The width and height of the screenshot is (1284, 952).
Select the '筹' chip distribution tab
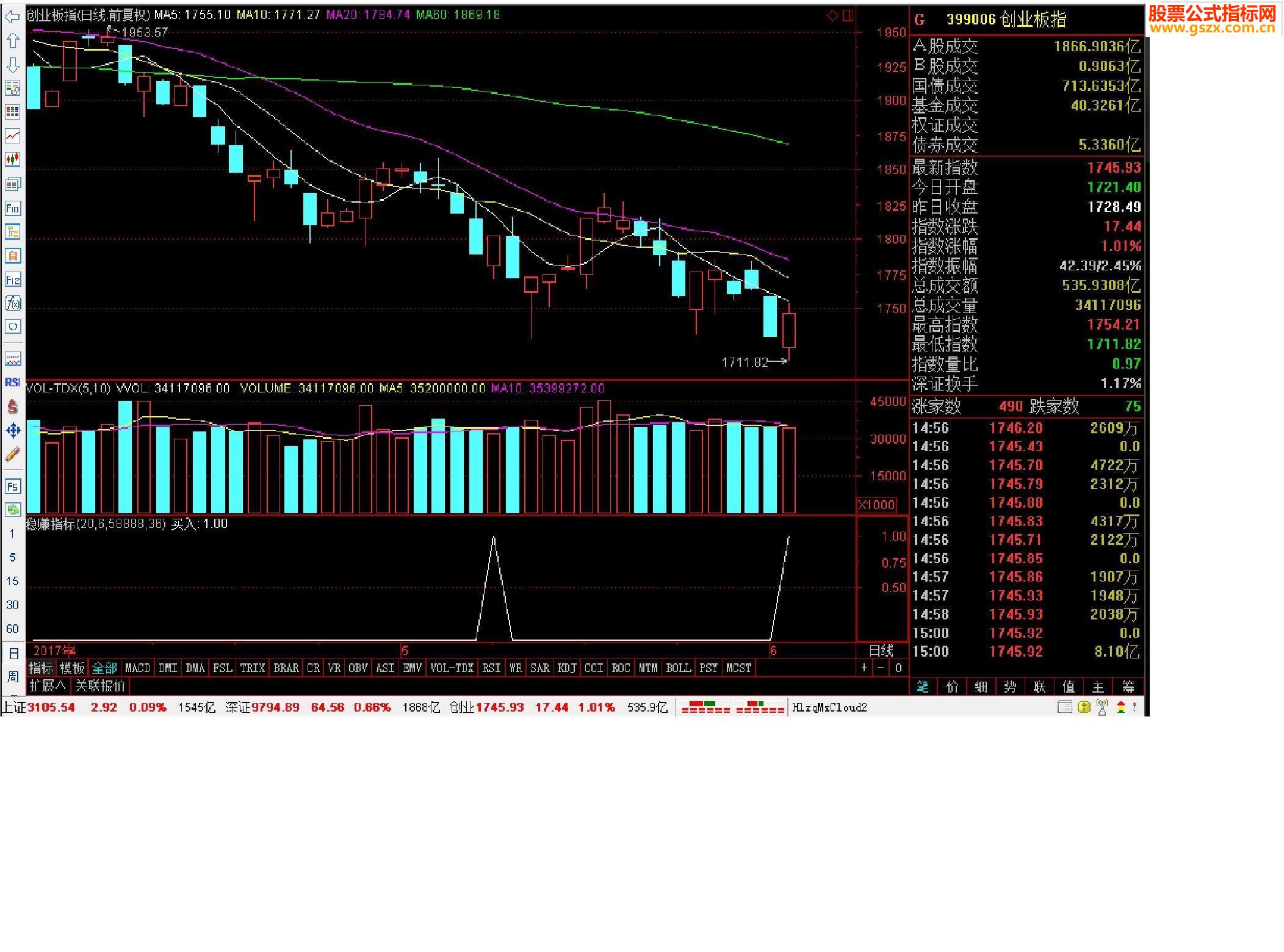(x=1128, y=687)
